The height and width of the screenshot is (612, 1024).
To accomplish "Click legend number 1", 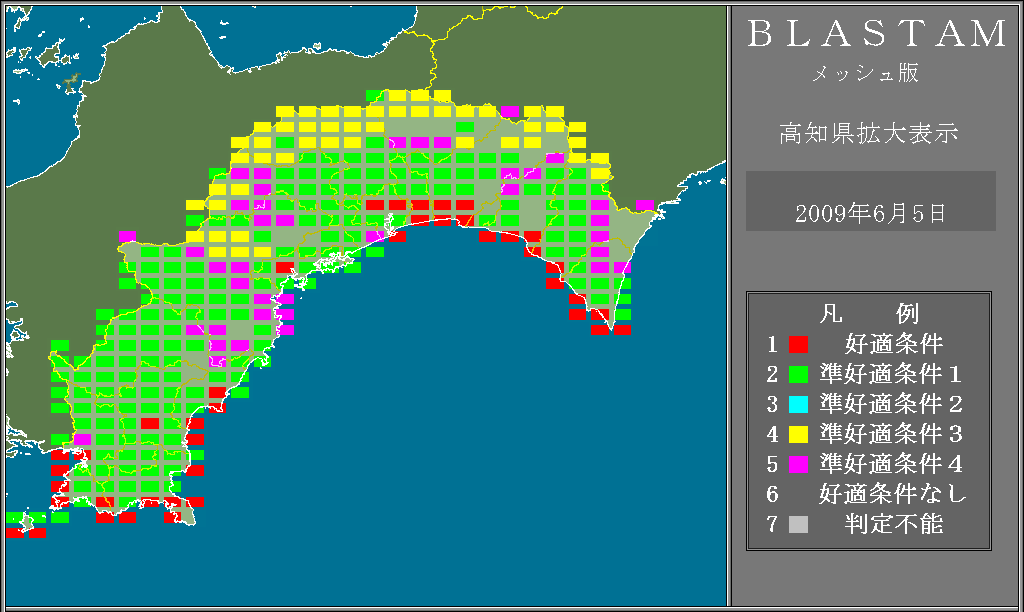I will (x=772, y=344).
